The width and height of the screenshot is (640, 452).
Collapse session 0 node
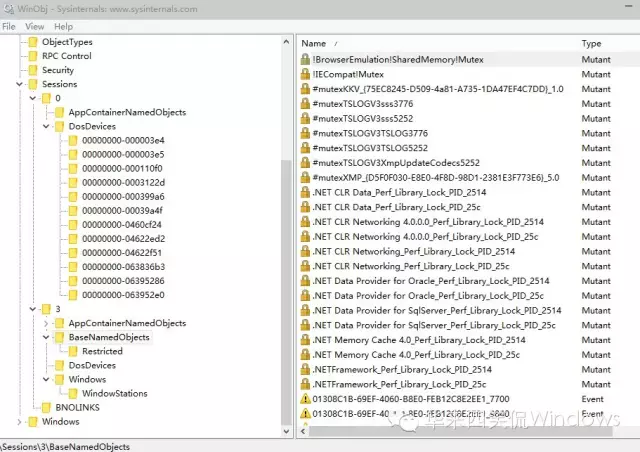(33, 98)
